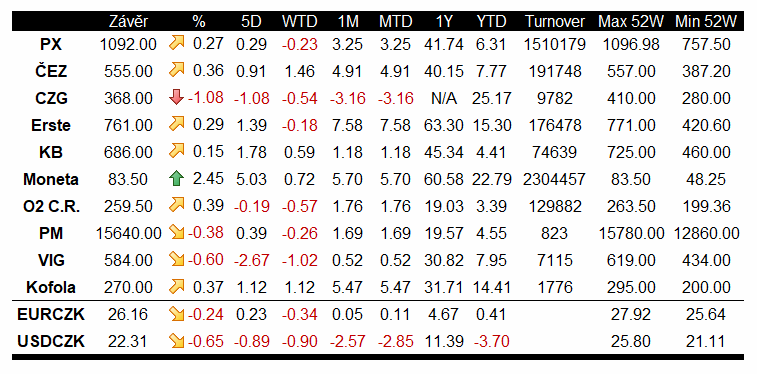The width and height of the screenshot is (757, 374).
Task: Click USDCZK Min 52W value 21.11
Action: 706,342
